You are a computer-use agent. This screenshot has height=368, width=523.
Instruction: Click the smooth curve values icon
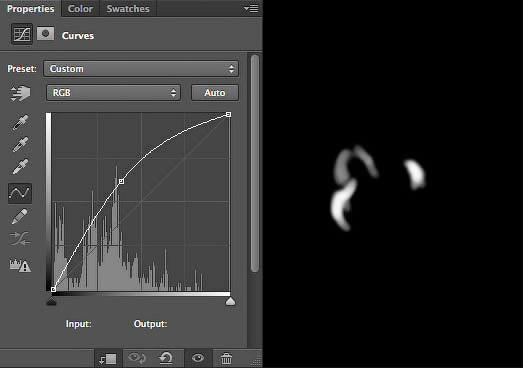20,239
